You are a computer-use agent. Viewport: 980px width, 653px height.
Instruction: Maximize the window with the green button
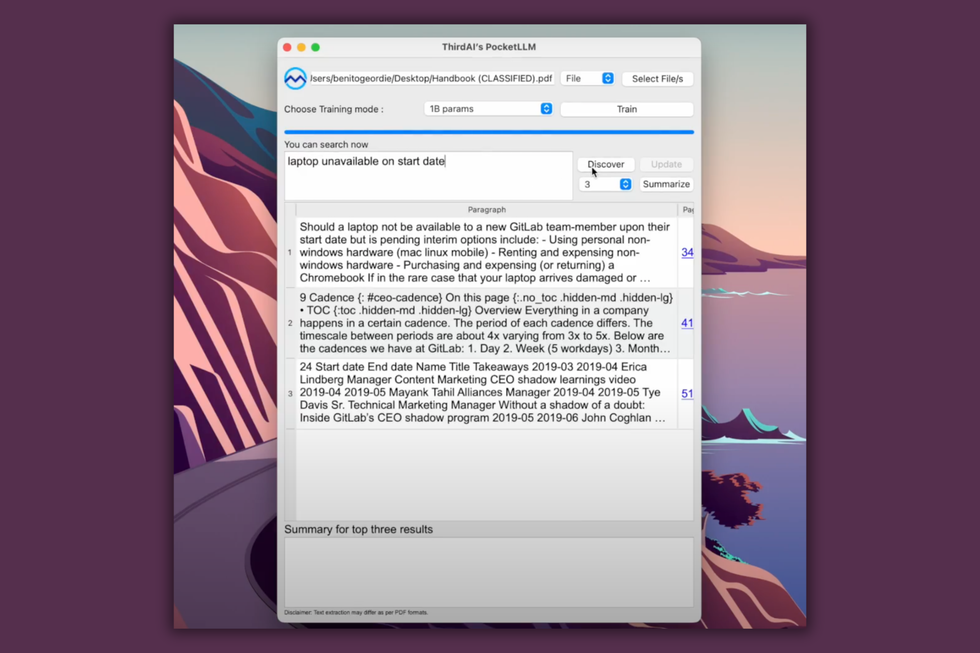(315, 47)
